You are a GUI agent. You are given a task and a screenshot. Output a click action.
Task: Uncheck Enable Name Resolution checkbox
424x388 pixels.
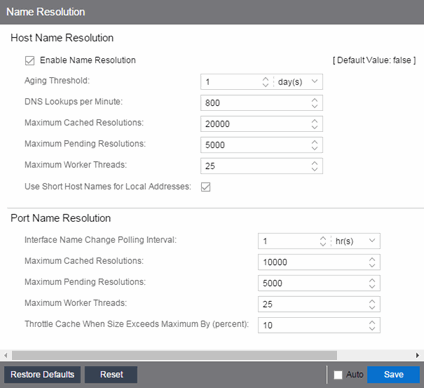point(30,61)
